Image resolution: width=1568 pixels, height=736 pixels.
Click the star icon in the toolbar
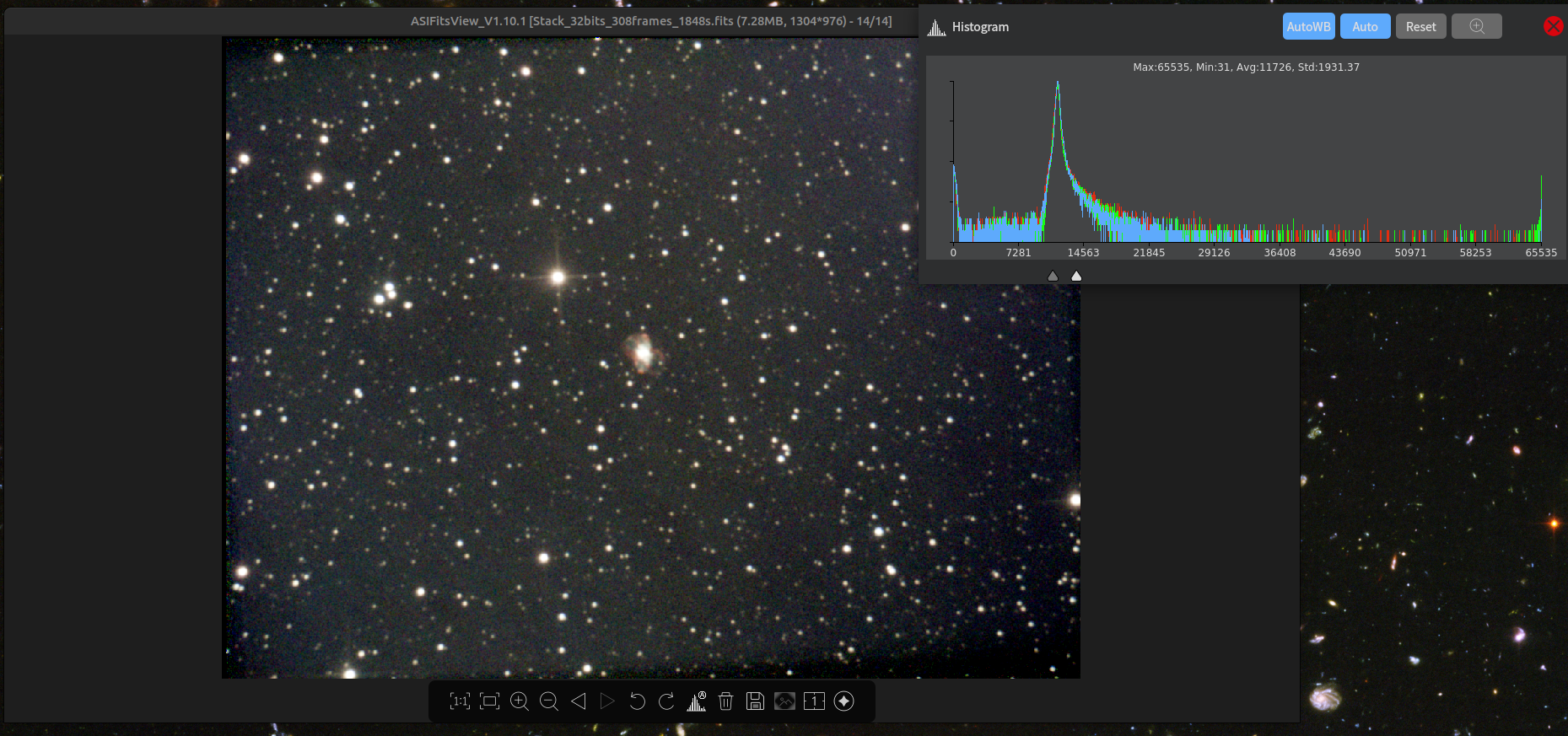click(844, 701)
